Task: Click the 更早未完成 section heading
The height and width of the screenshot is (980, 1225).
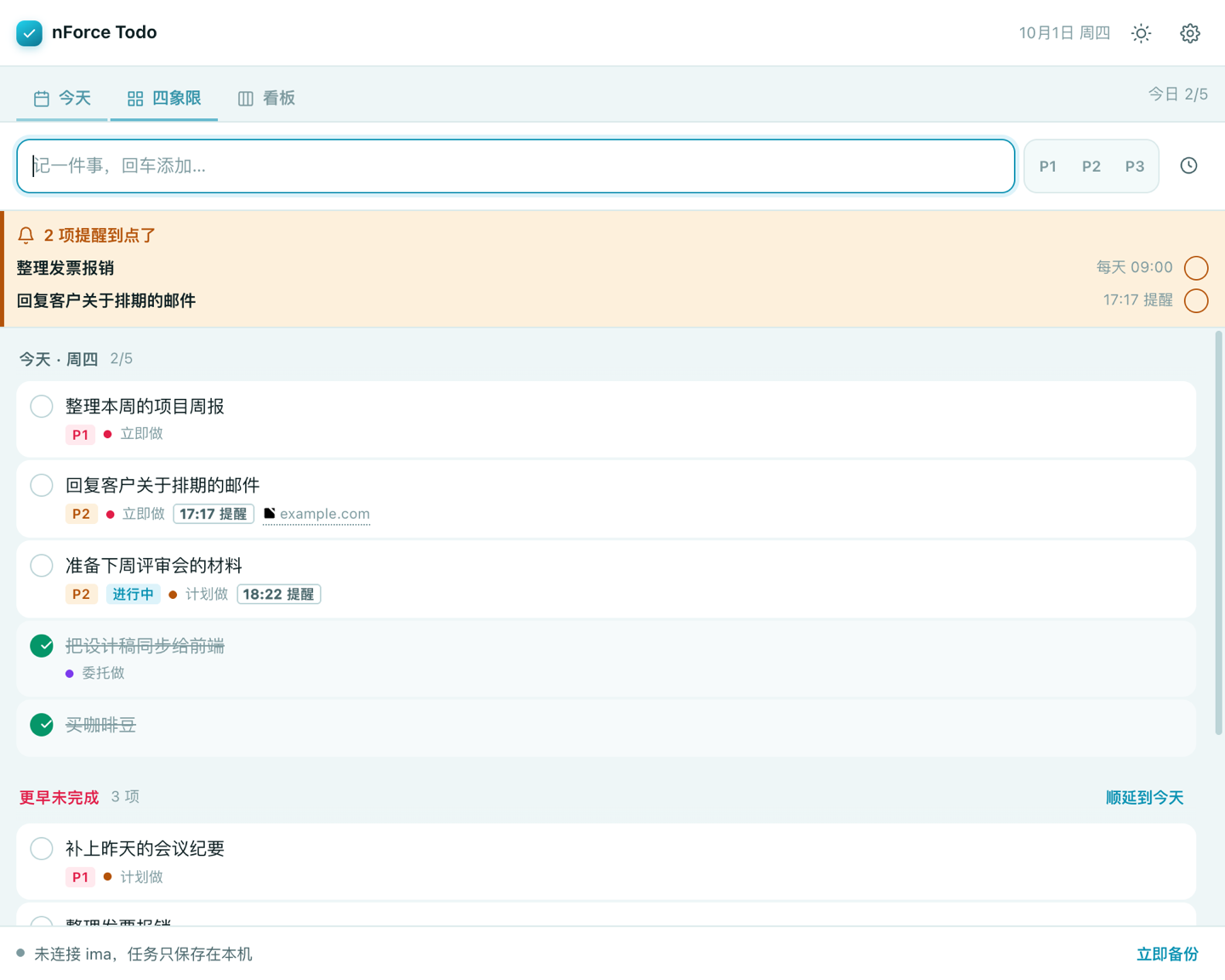Action: click(59, 797)
